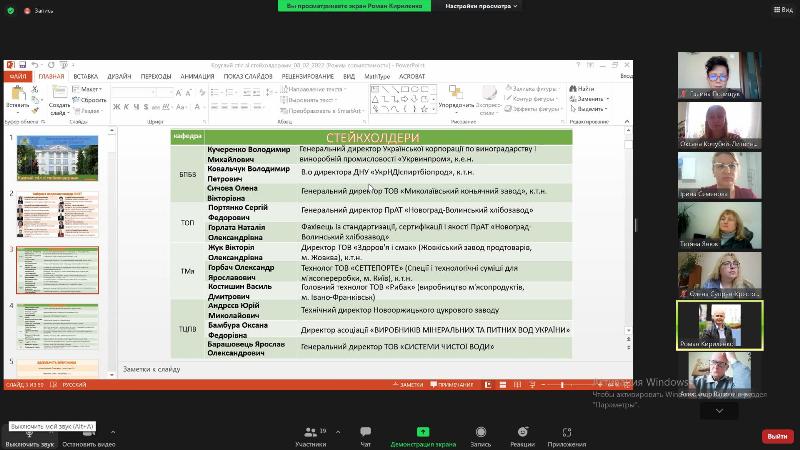Toggle the ЗАМЕТКИ notes pane
The height and width of the screenshot is (450, 800).
point(408,385)
